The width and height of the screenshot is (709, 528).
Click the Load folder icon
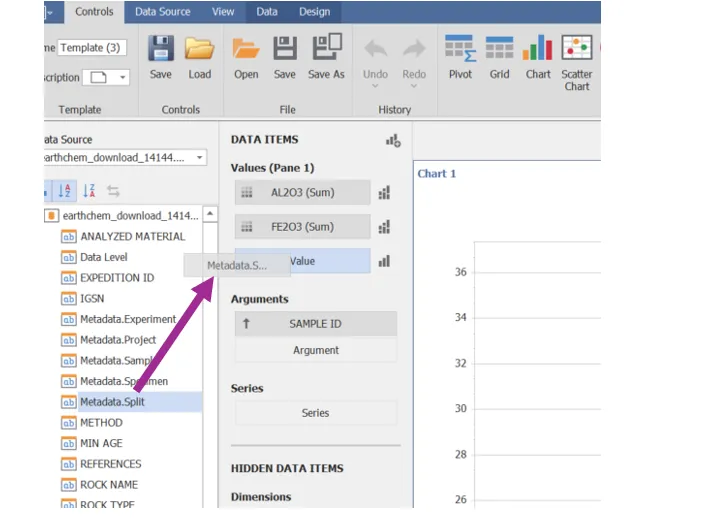click(x=199, y=48)
